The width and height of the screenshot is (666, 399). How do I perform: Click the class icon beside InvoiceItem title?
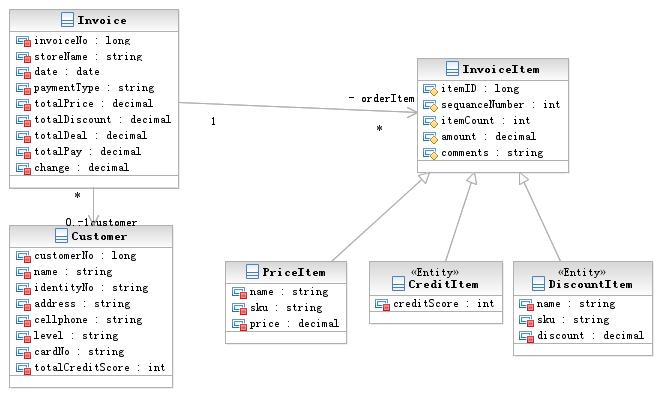pos(452,69)
